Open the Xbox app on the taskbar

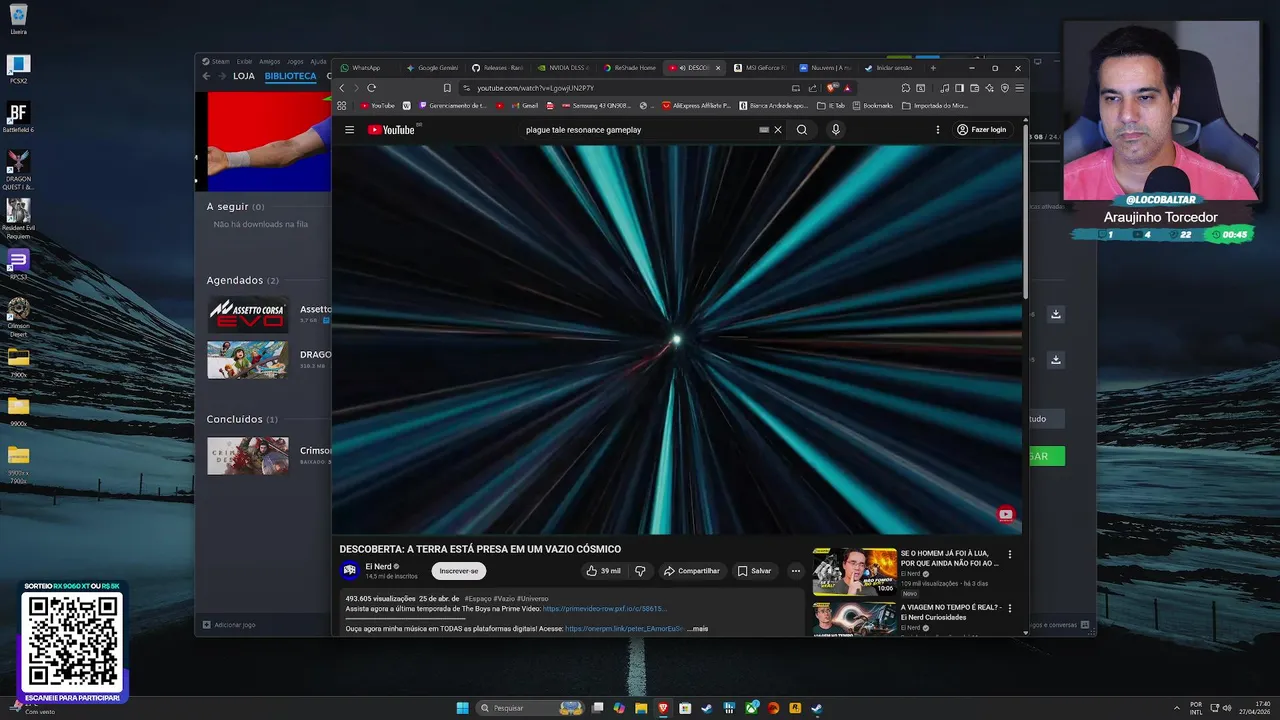(751, 708)
